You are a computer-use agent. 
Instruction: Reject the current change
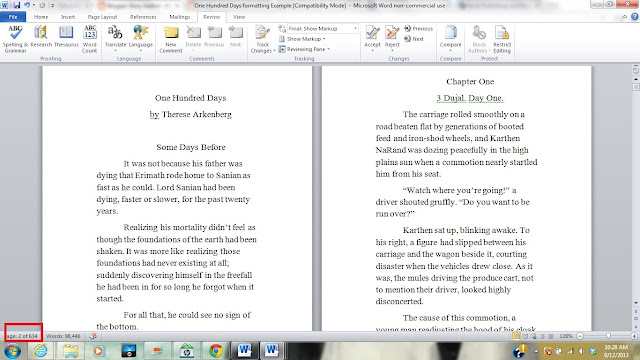point(392,37)
